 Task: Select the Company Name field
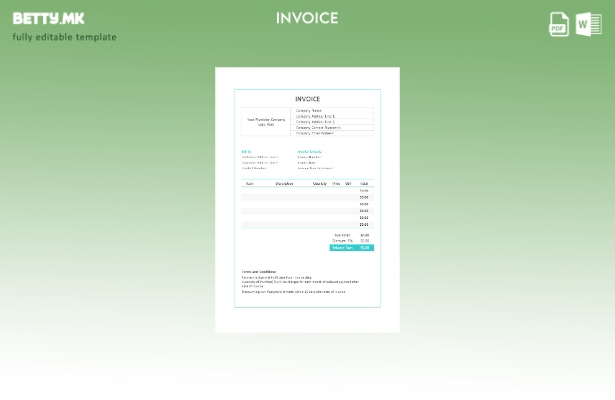309,111
